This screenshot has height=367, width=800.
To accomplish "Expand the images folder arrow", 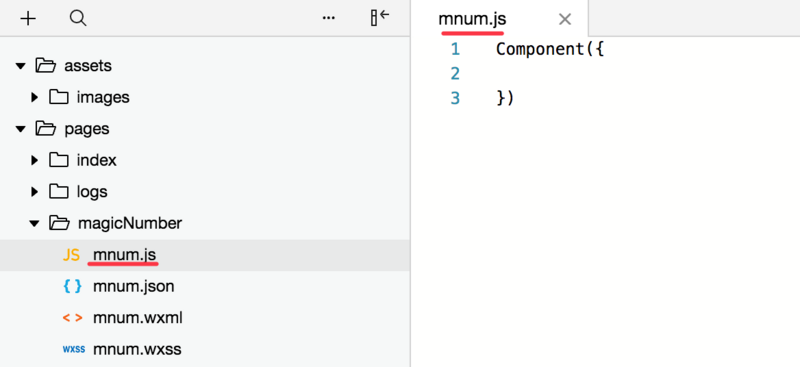I will 34,97.
